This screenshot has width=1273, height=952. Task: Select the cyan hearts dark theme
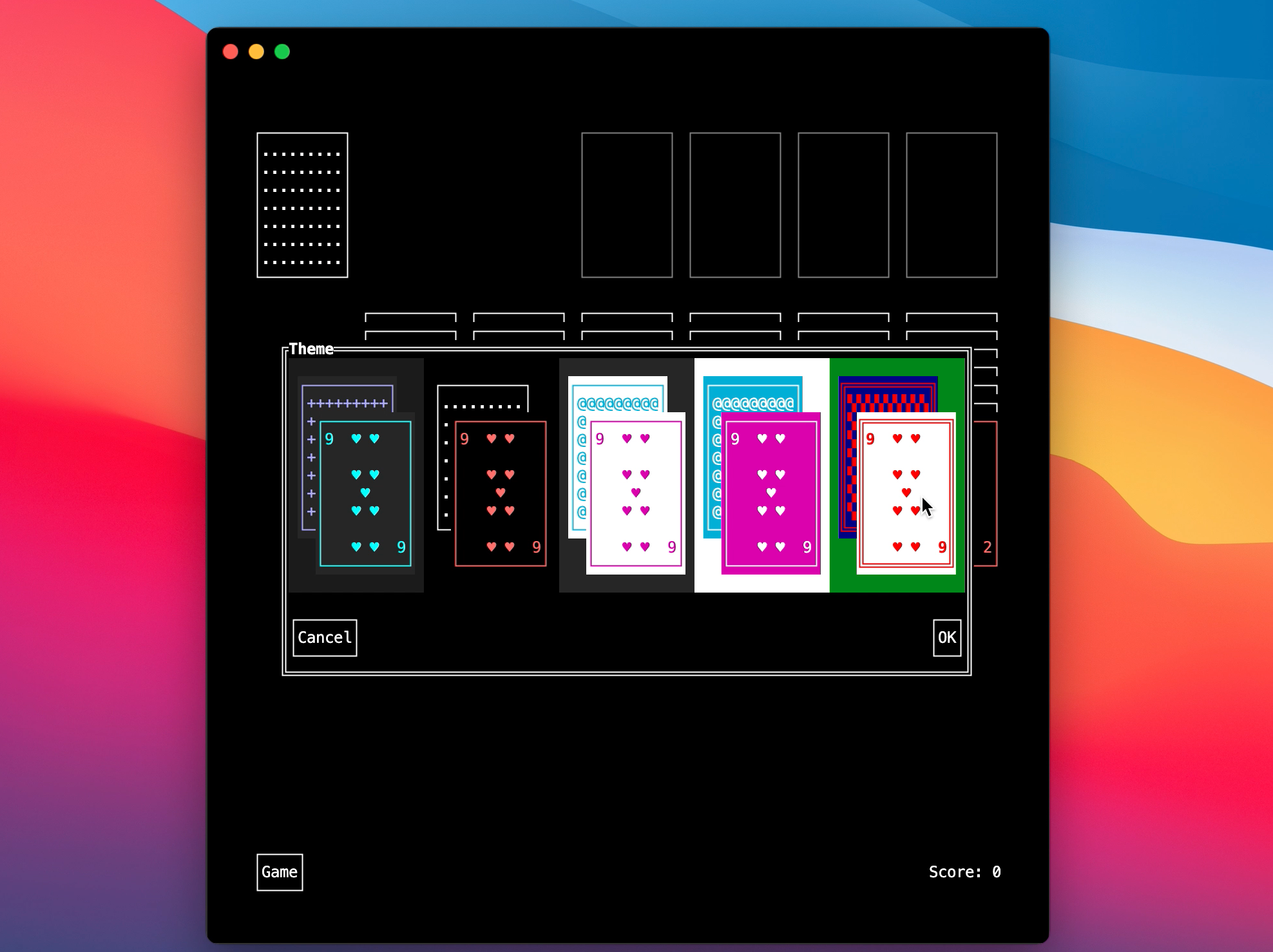click(x=365, y=493)
